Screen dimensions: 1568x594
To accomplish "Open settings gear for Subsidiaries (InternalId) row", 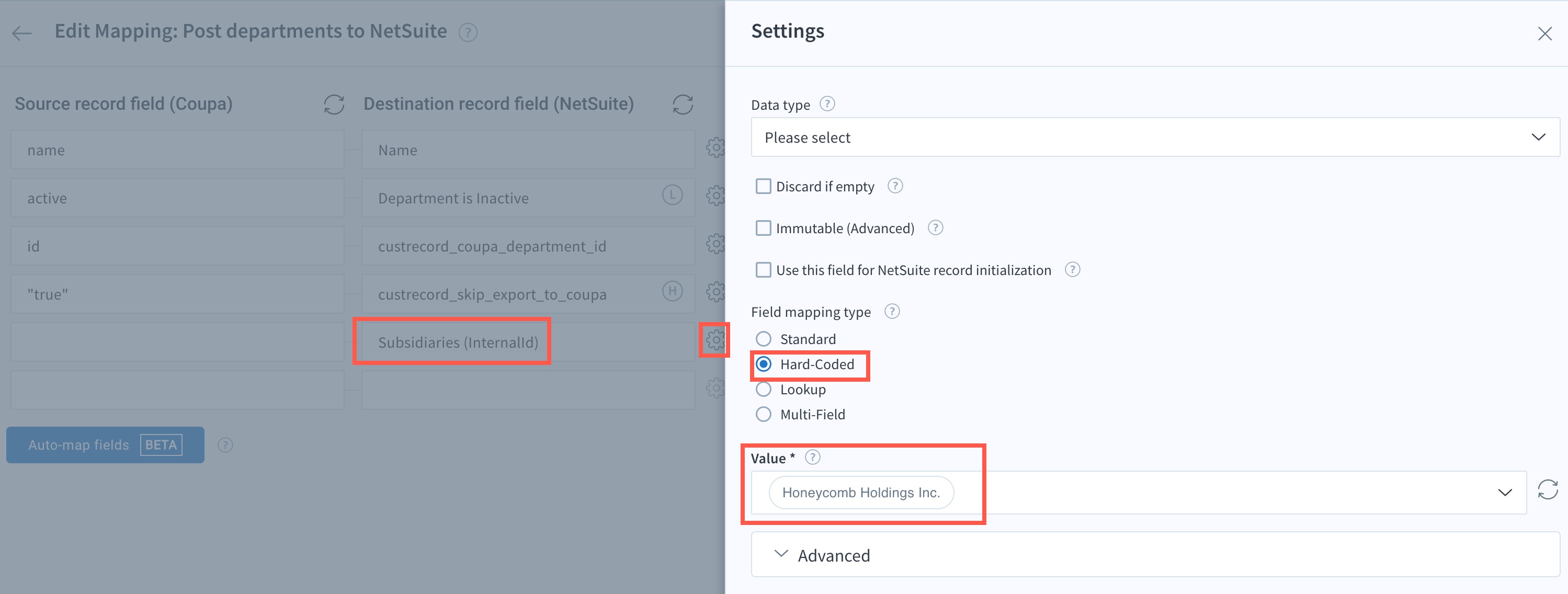I will coord(715,340).
